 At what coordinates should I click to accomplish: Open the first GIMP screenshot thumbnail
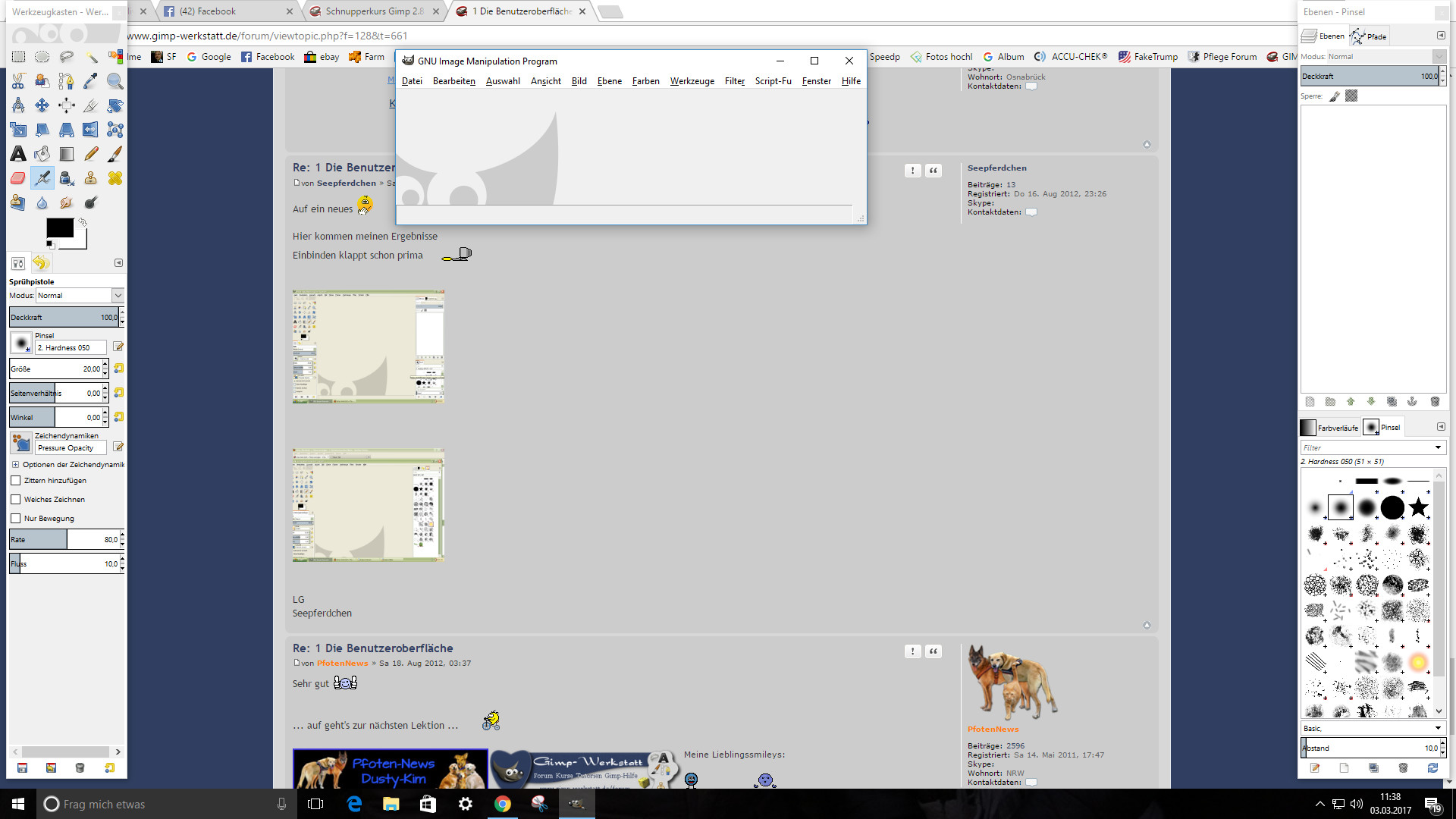[369, 346]
